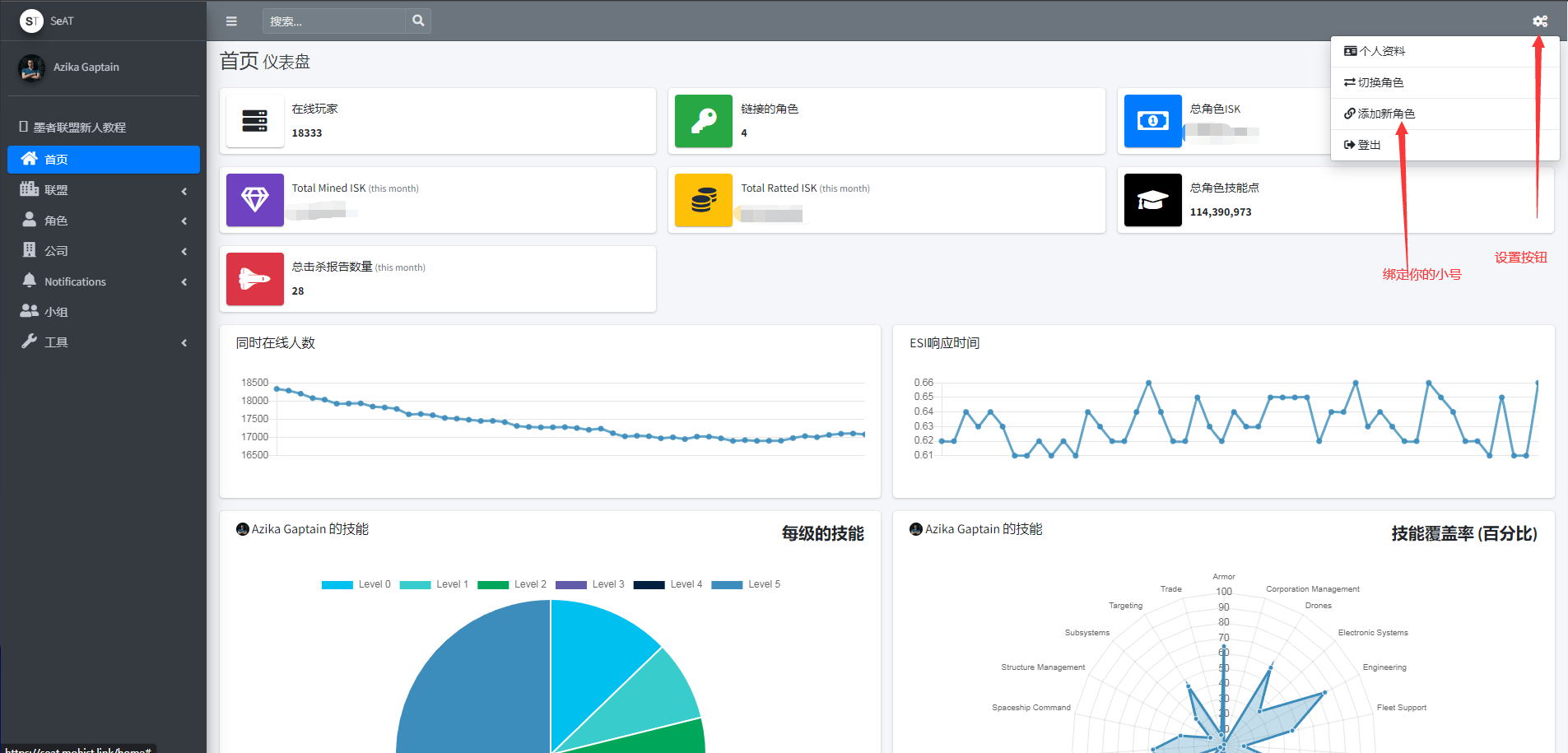Click the red shuttle killmails icon
The width and height of the screenshot is (1568, 753).
tap(255, 279)
